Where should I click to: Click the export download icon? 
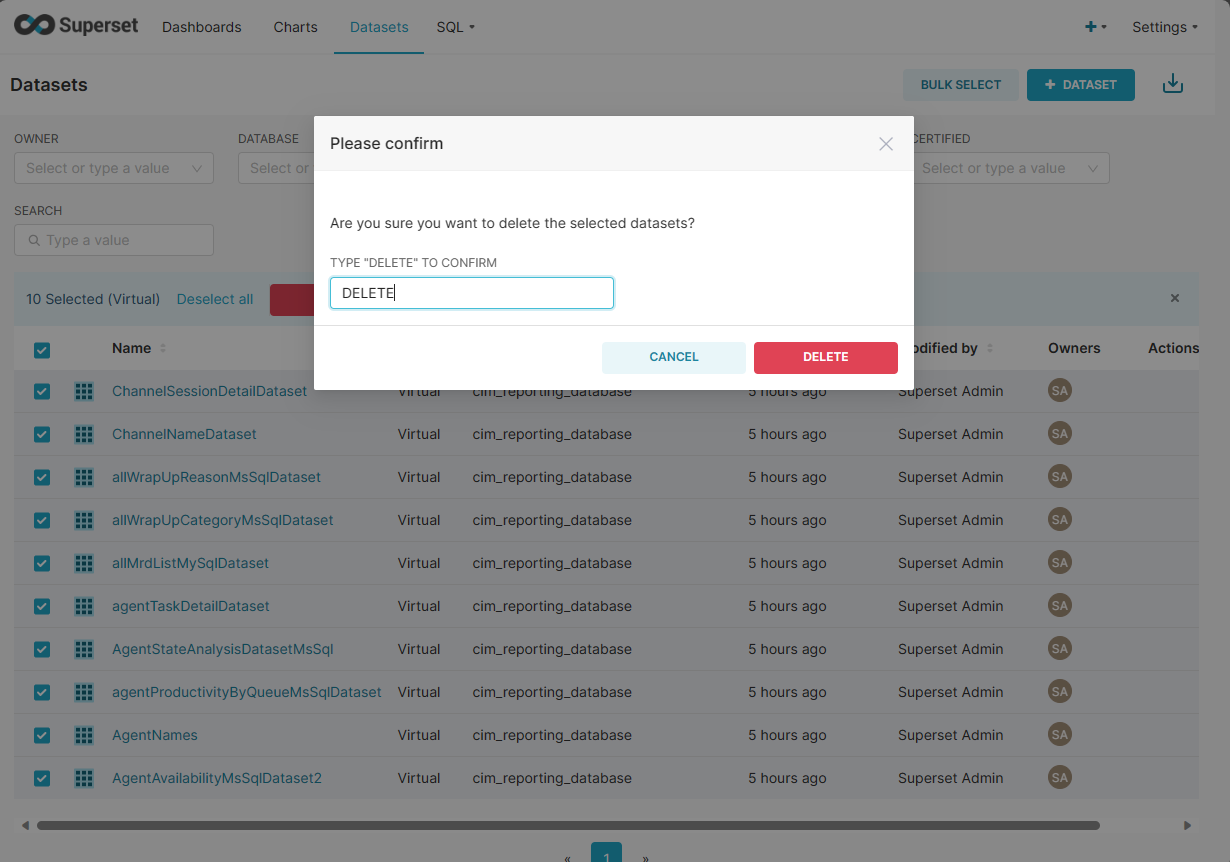[1173, 85]
